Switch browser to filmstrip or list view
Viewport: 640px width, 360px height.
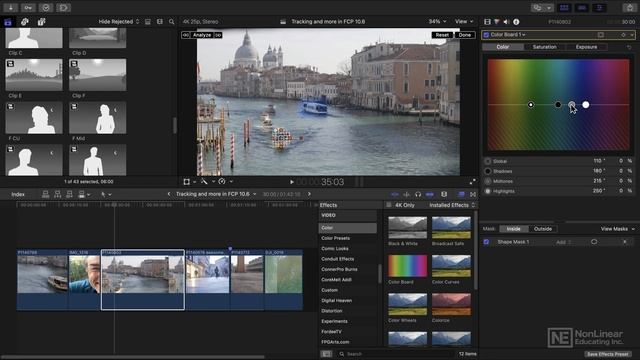tap(160, 22)
